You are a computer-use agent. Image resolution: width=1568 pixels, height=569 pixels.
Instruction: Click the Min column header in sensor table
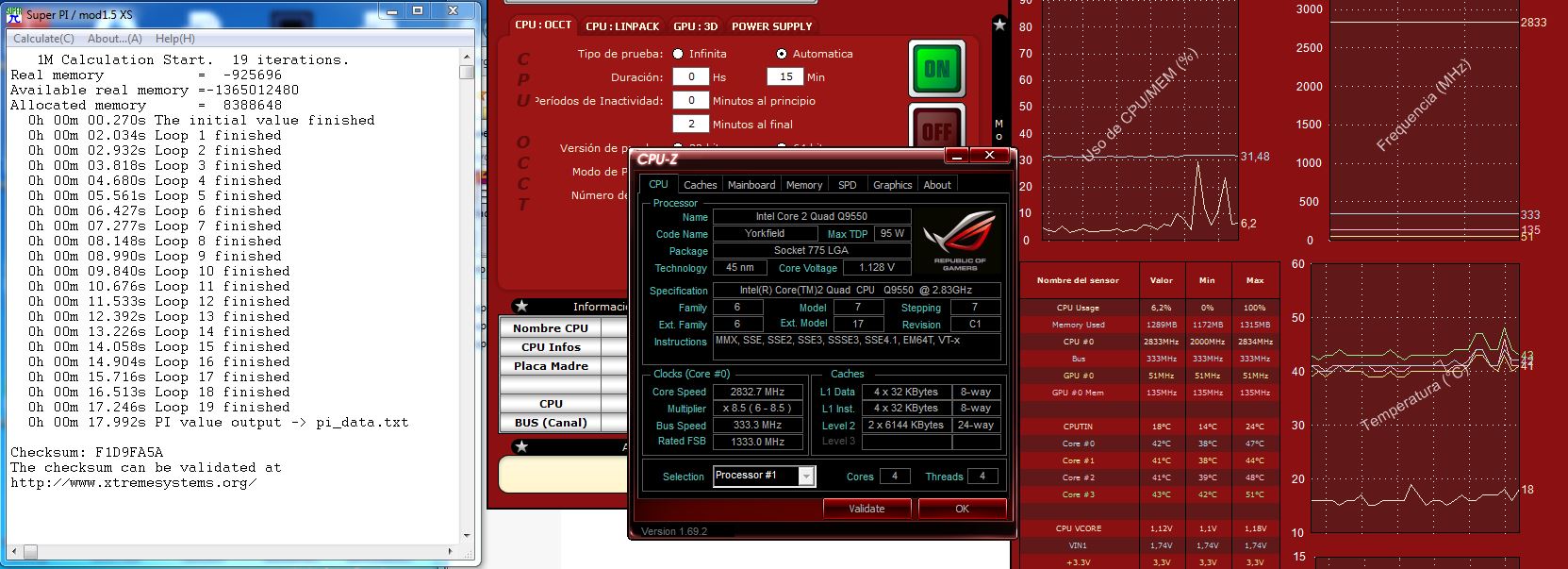1208,280
